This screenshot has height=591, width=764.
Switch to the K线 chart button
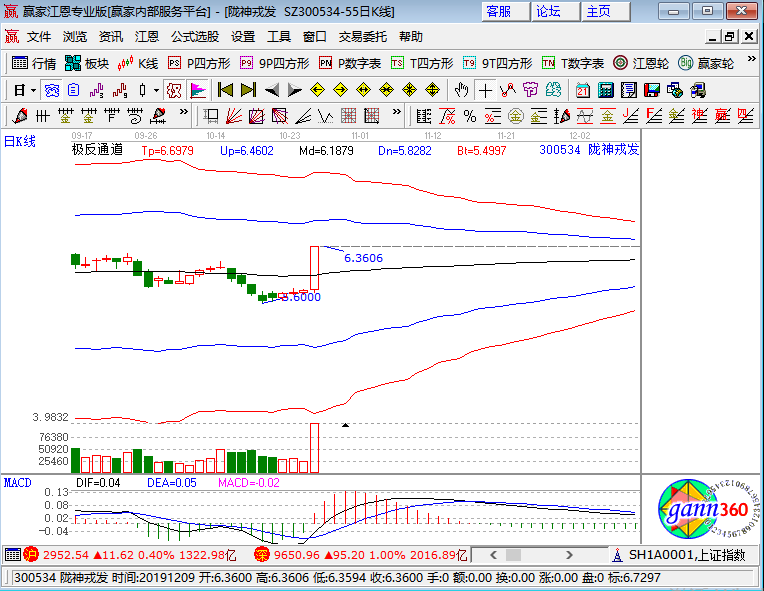tap(138, 63)
